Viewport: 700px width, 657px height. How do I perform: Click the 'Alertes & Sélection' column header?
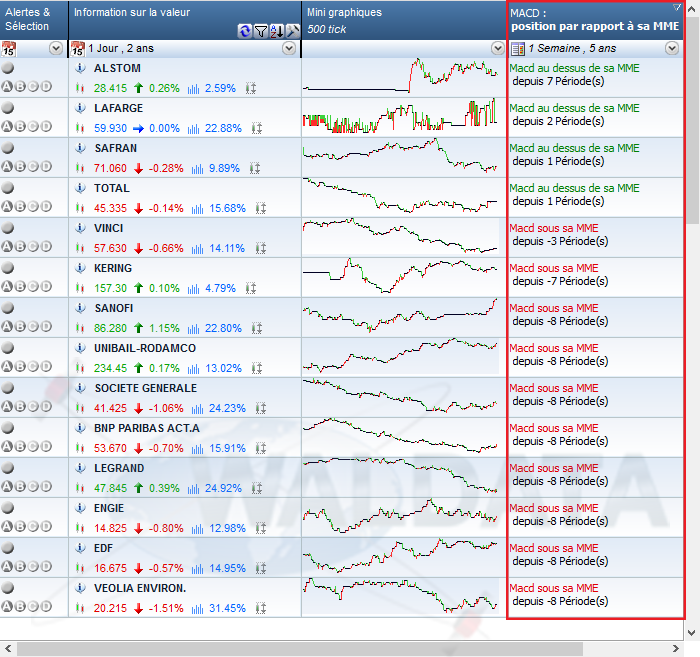click(x=34, y=20)
